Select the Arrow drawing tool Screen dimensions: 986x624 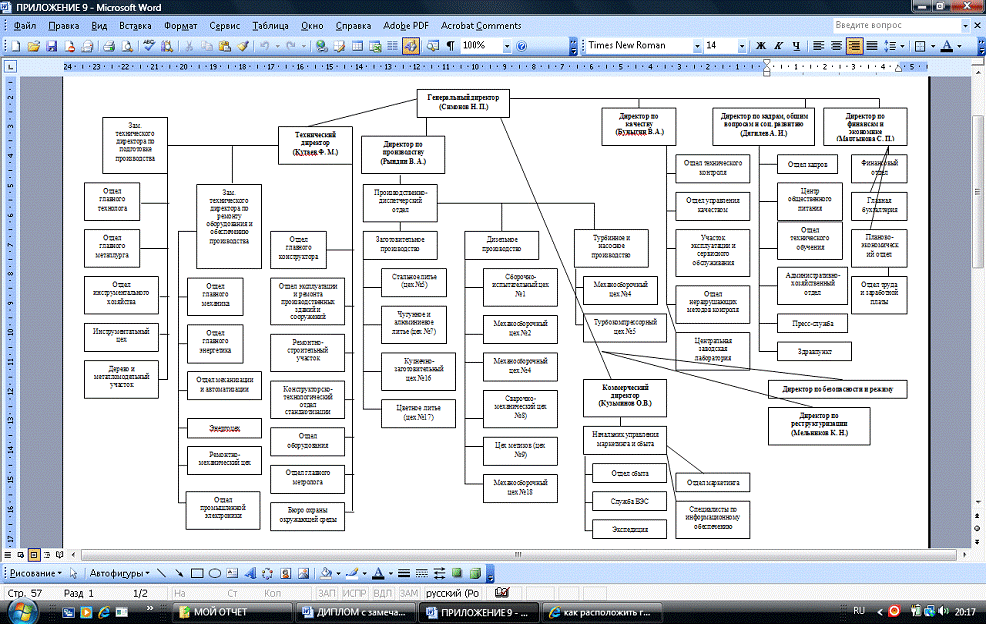179,573
